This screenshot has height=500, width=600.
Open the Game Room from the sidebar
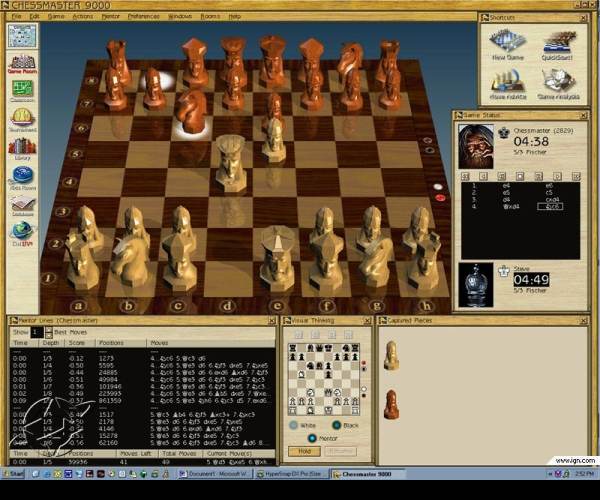[23, 64]
